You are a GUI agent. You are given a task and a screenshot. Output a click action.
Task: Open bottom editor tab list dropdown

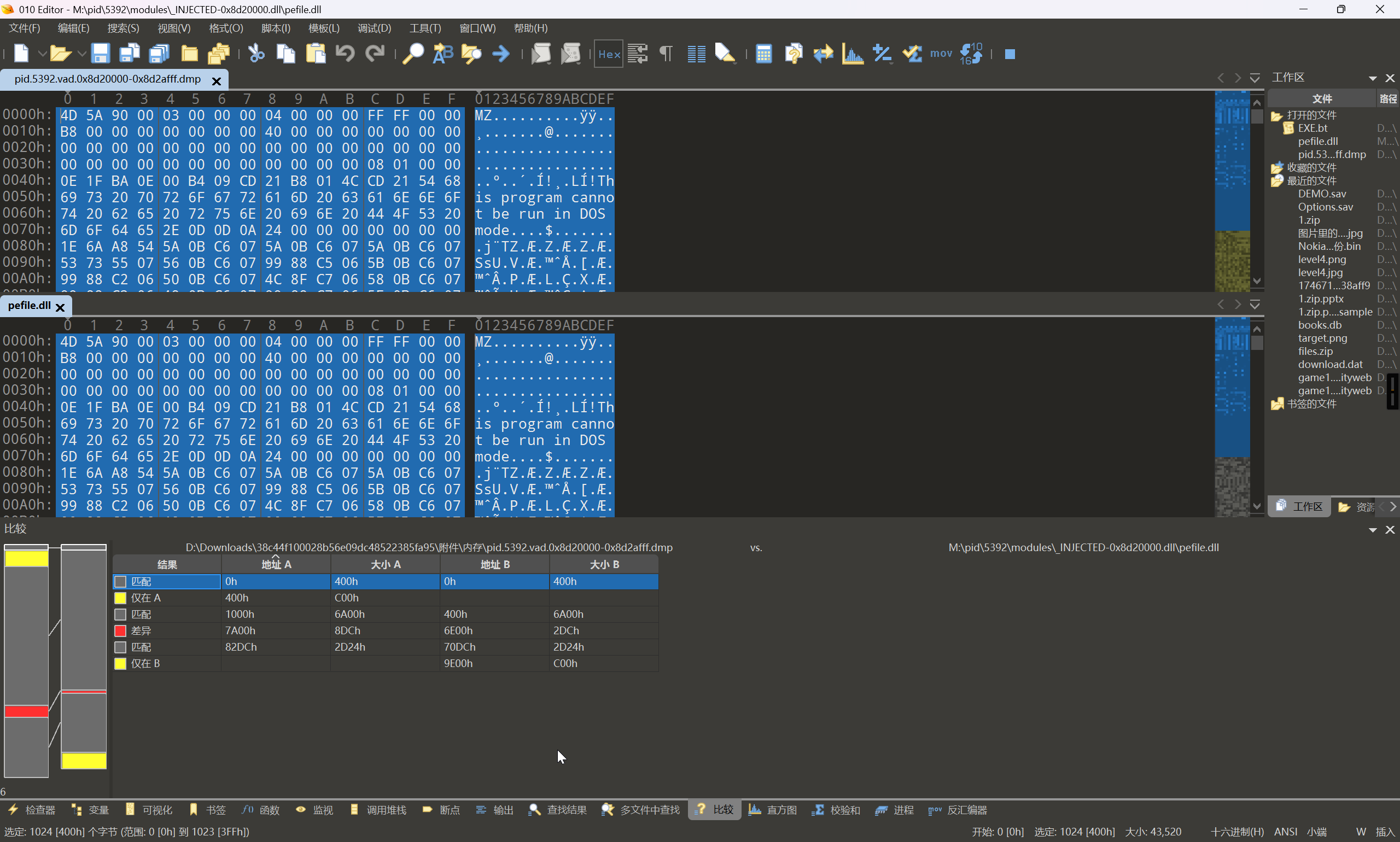pos(1255,305)
